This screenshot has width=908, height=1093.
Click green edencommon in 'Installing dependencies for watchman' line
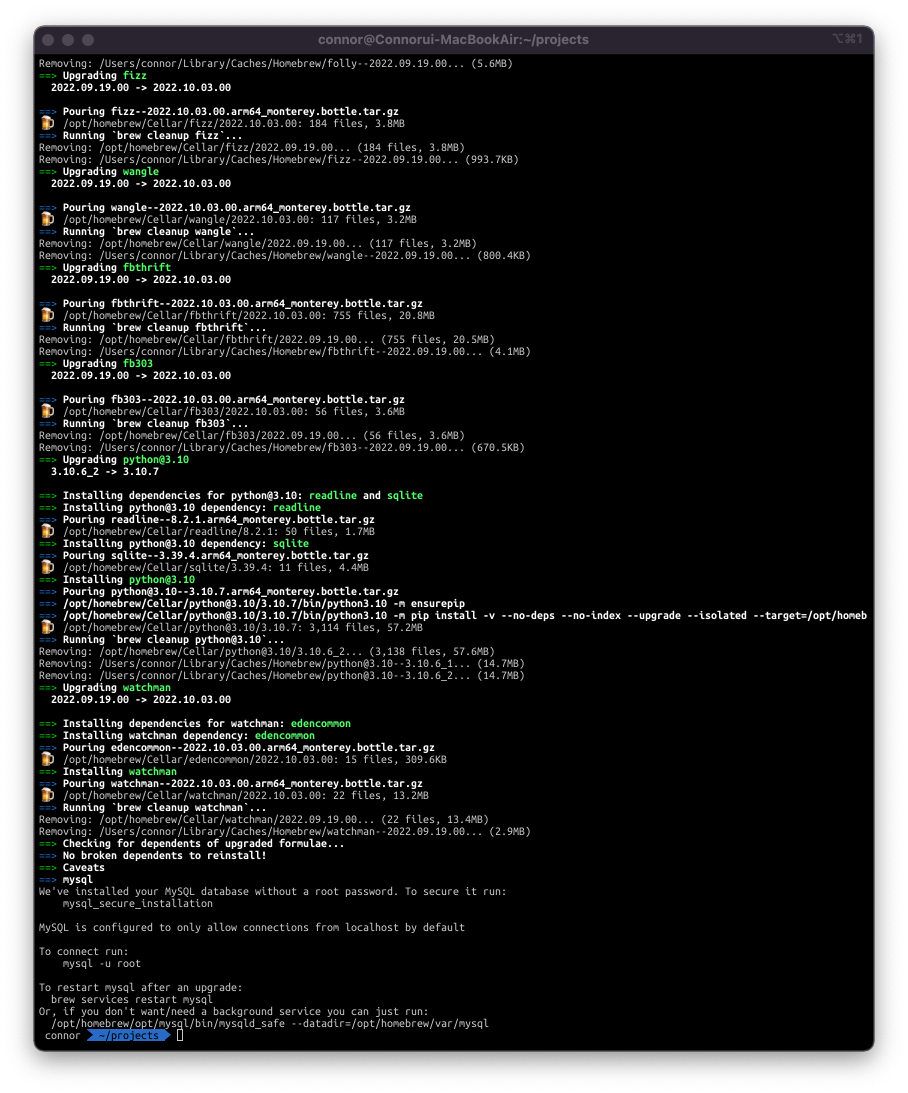point(321,724)
